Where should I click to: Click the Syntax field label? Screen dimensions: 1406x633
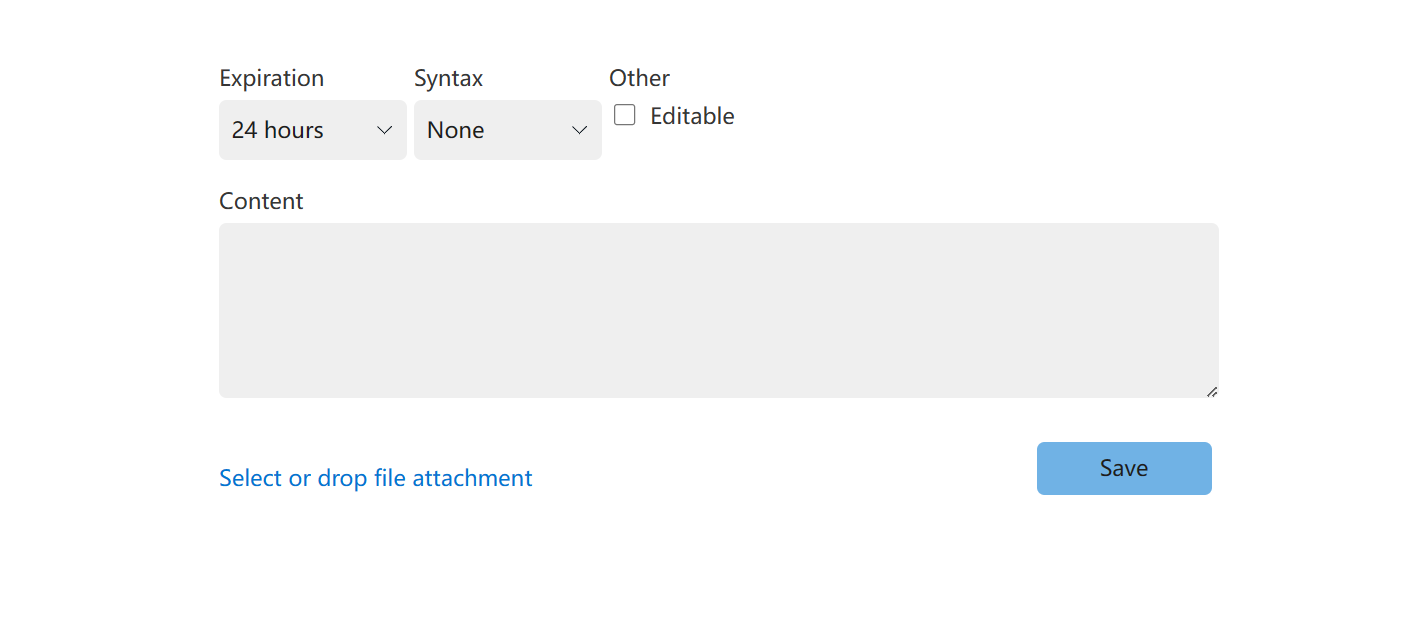(448, 78)
